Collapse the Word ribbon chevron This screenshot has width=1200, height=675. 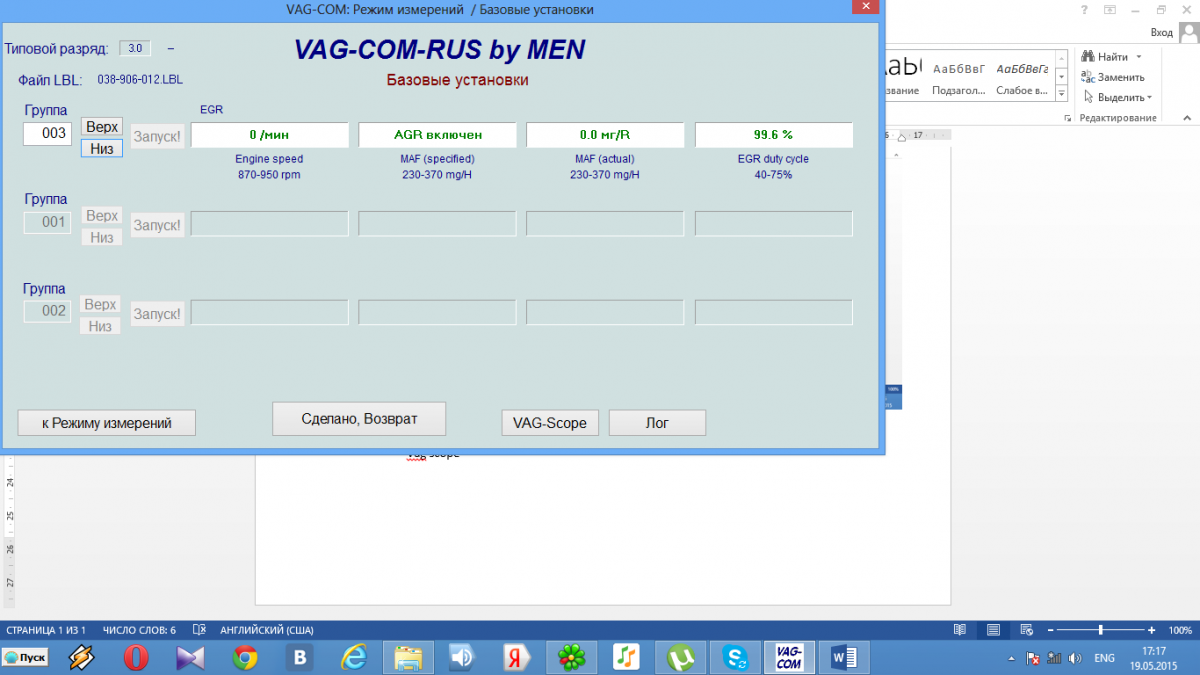1188,118
